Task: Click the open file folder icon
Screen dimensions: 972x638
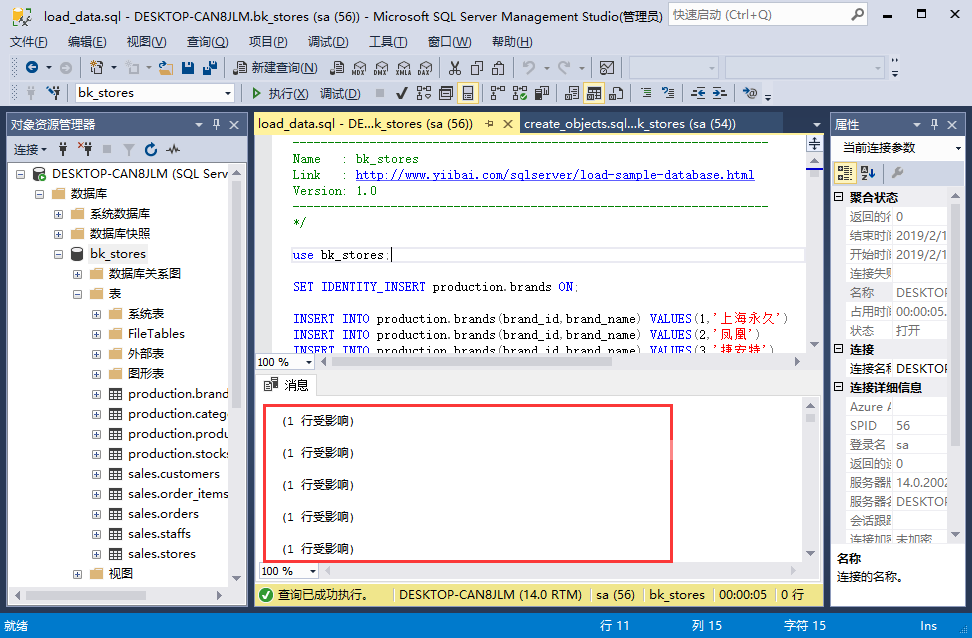Action: (165, 67)
